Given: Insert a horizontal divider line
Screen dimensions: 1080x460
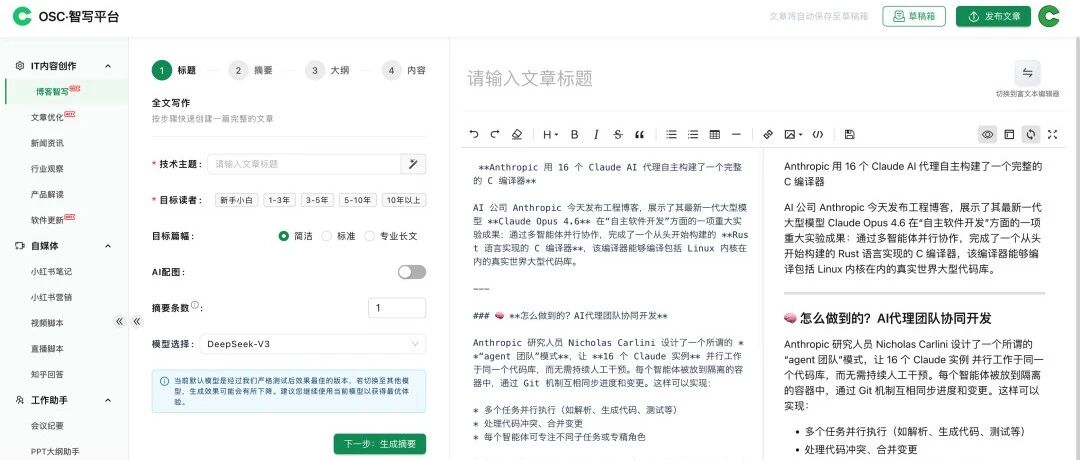Looking at the screenshot, I should pyautogui.click(x=736, y=134).
